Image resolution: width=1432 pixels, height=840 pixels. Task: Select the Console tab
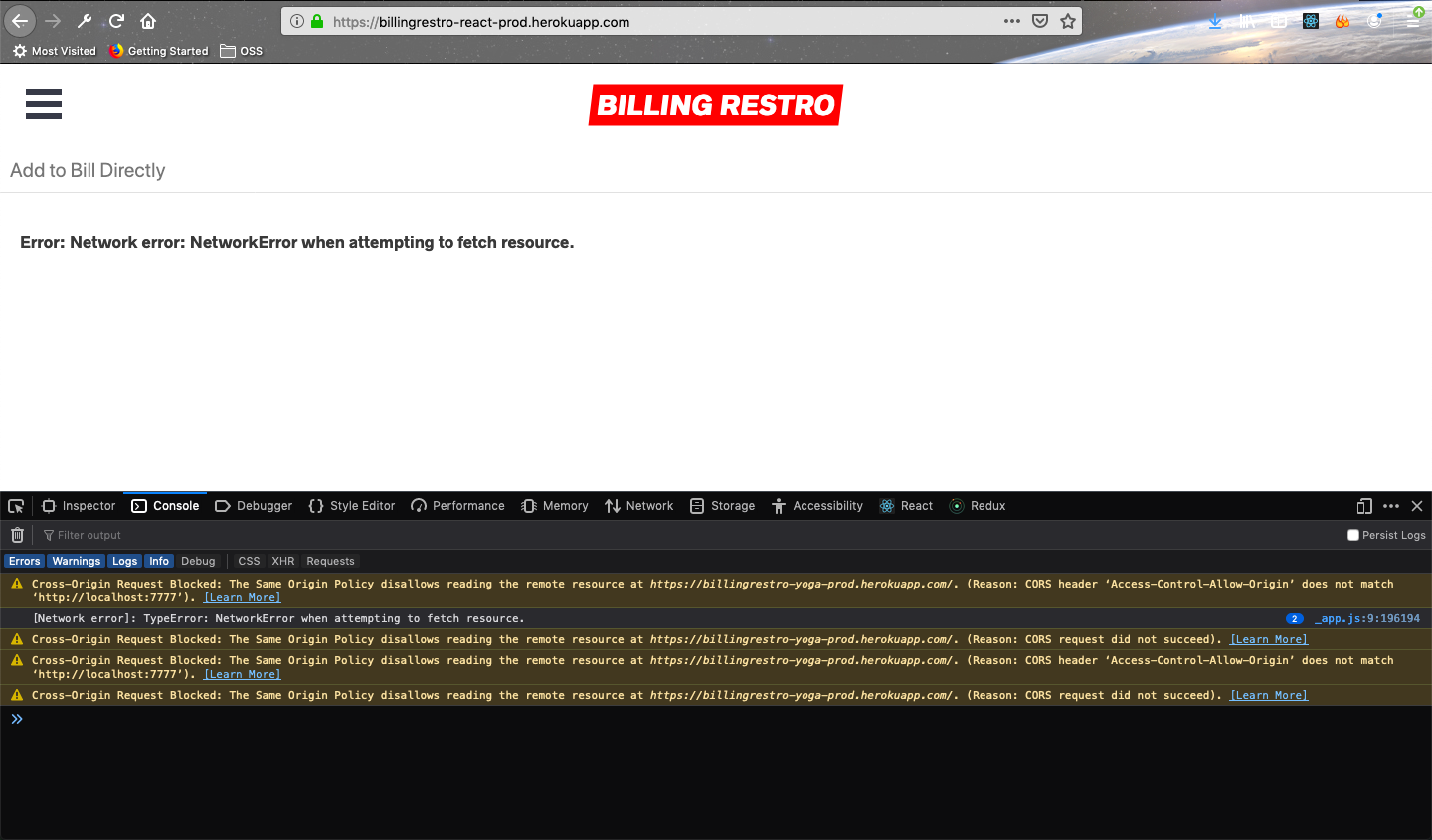[166, 506]
